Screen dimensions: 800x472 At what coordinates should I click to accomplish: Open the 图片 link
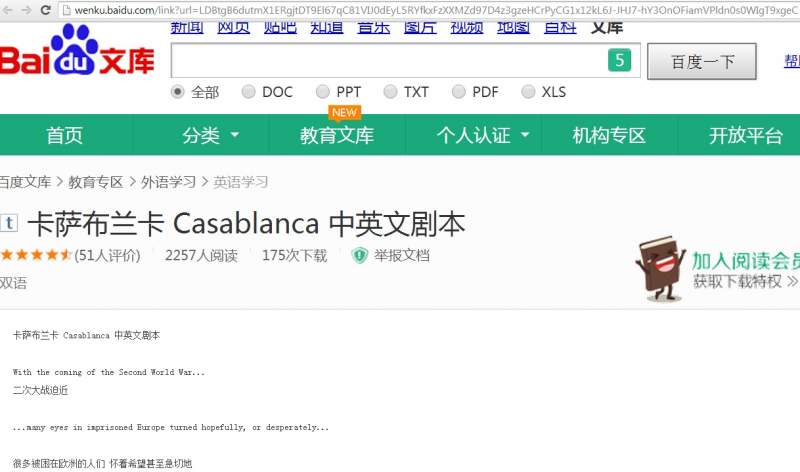[420, 28]
